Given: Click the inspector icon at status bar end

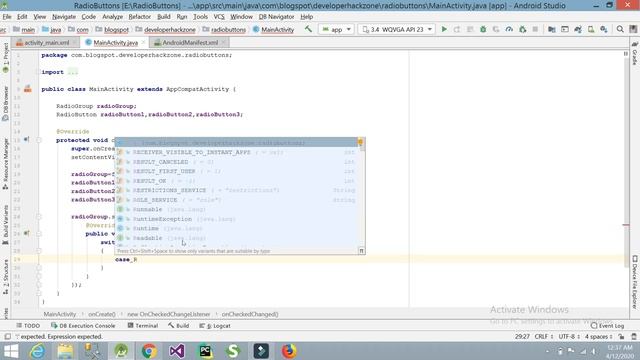Looking at the screenshot, I should (x=634, y=337).
